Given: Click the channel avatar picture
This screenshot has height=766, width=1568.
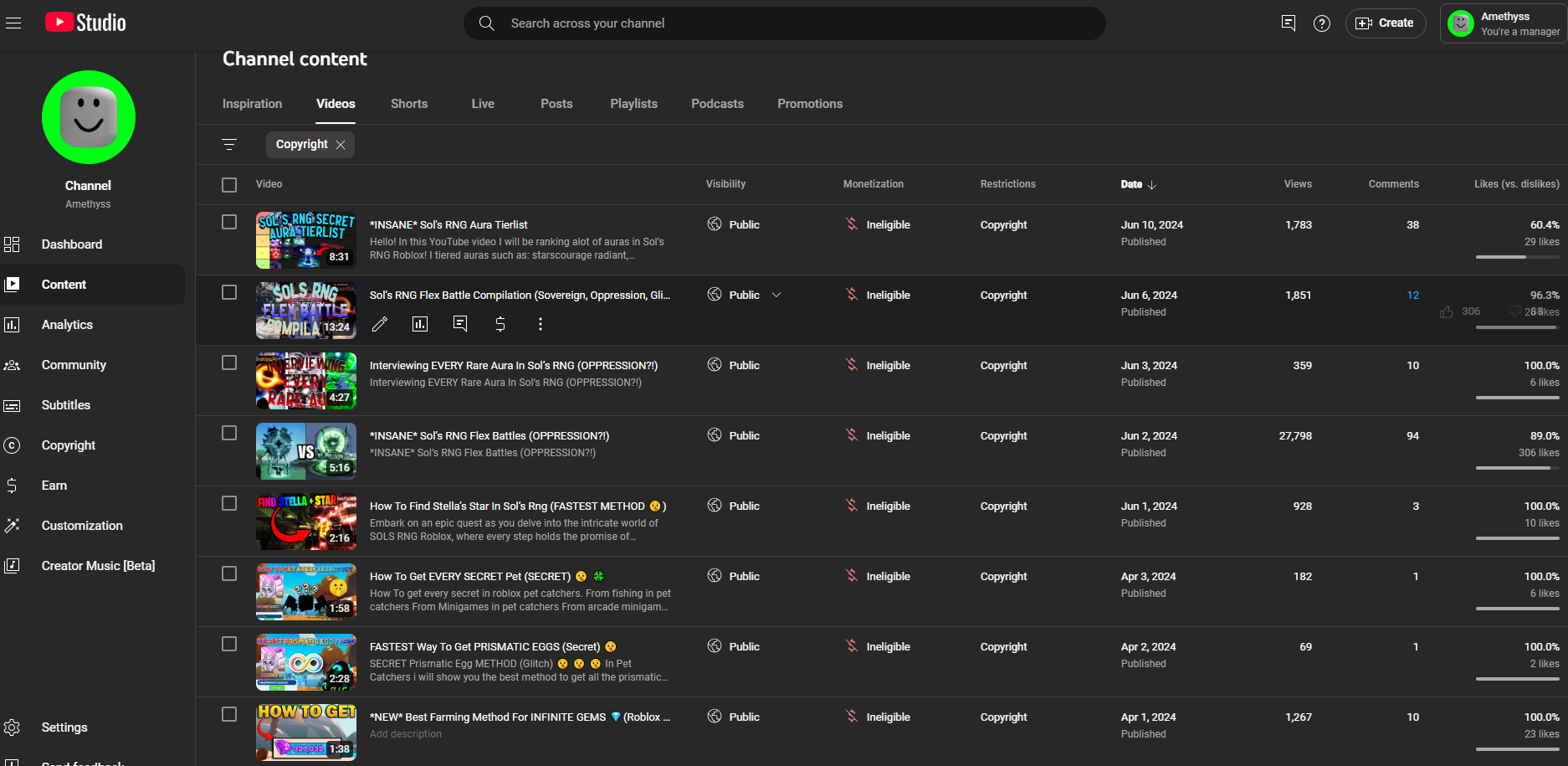Looking at the screenshot, I should (89, 117).
